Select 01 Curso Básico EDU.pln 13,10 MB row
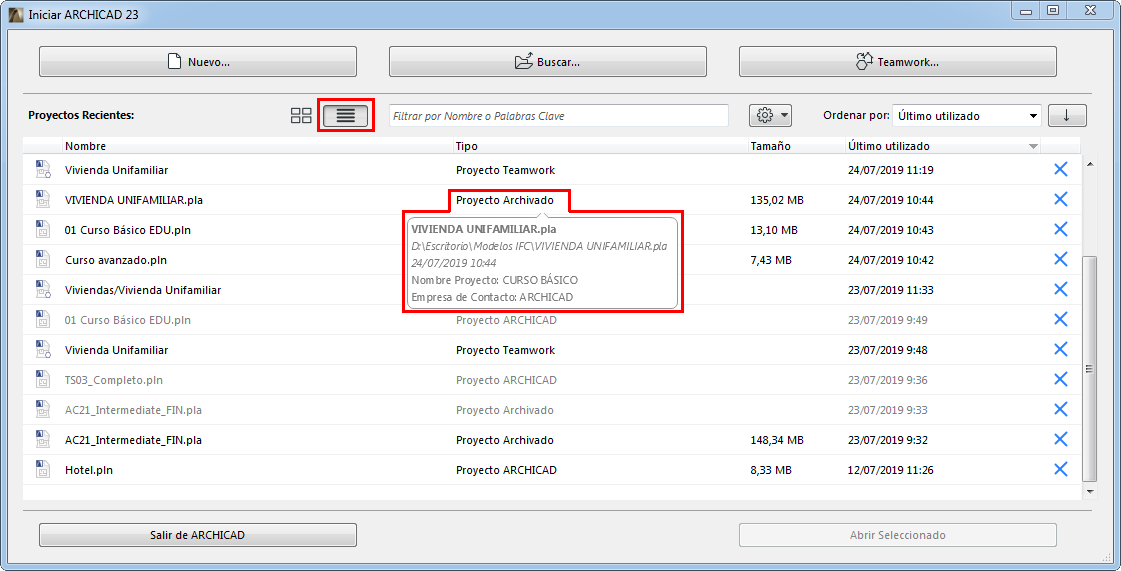This screenshot has height=571, width=1121. coord(551,230)
